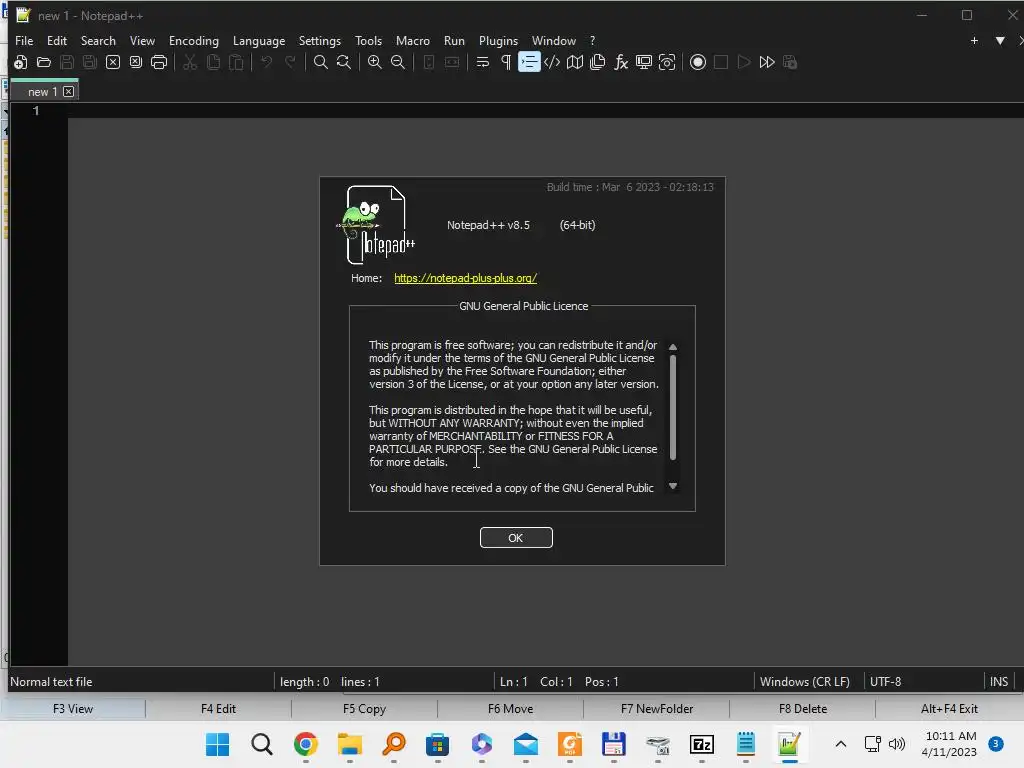Open the User Defined Language icon
1024x768 pixels.
tap(552, 62)
